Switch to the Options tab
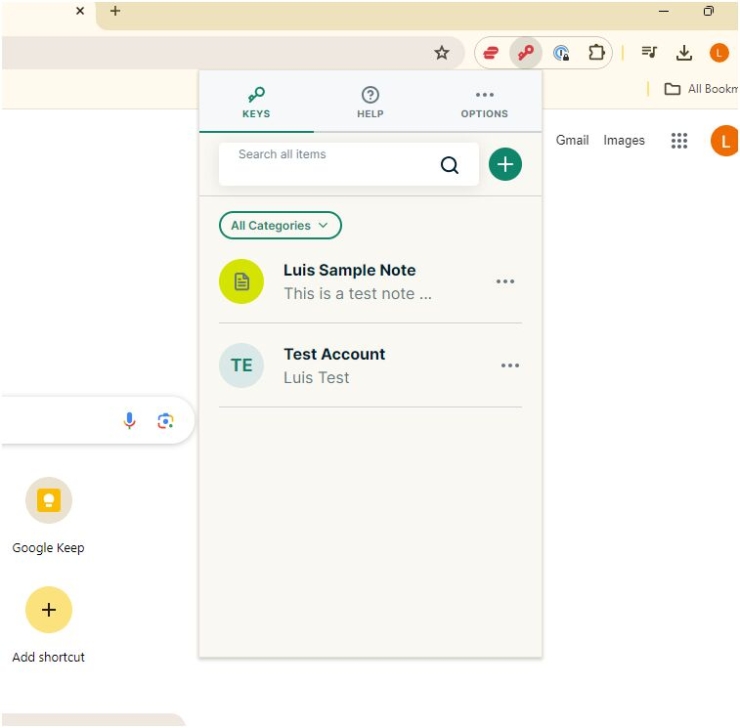This screenshot has height=728, width=740. pos(484,102)
